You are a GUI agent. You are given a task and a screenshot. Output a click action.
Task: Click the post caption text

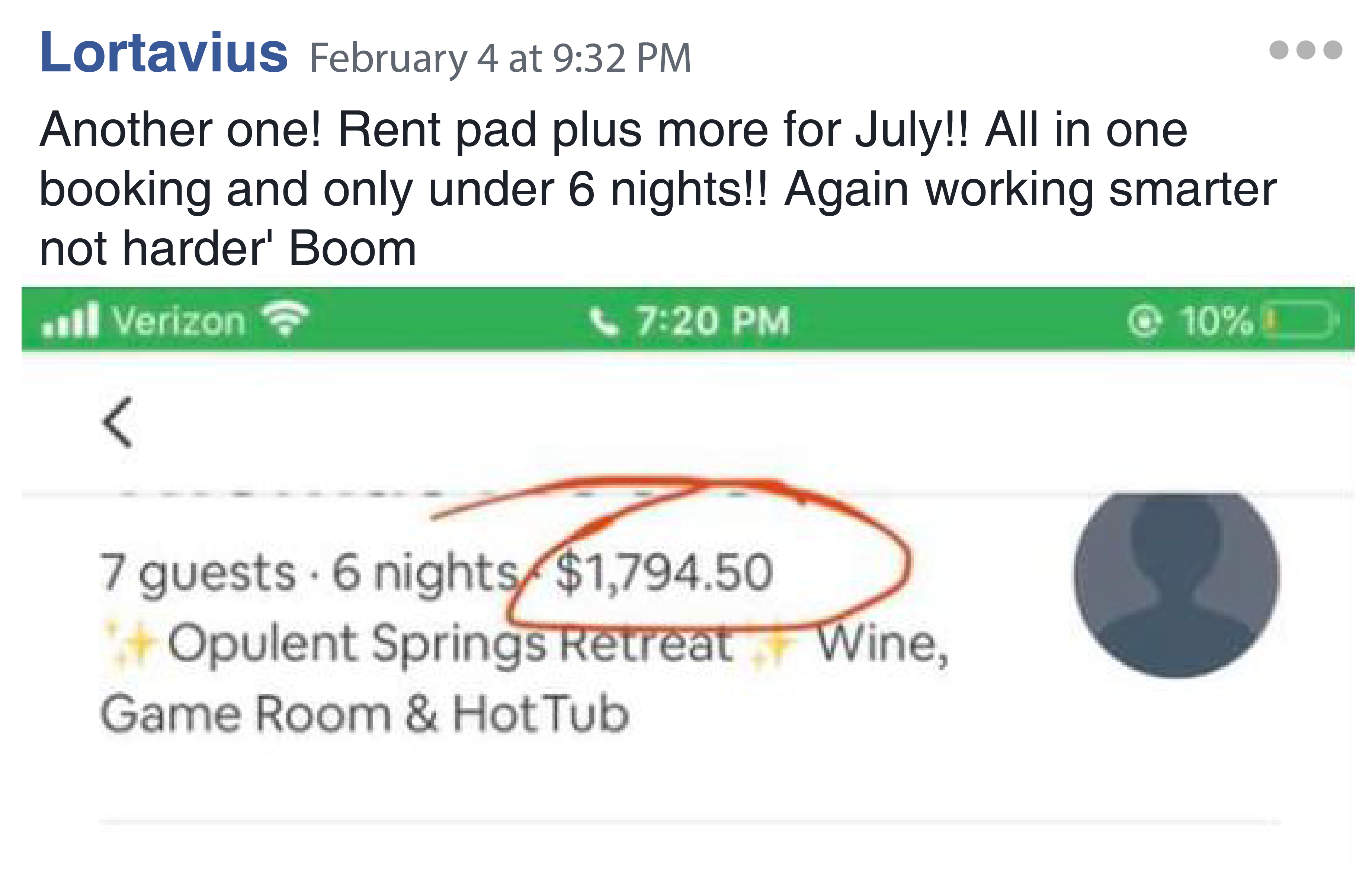(658, 189)
